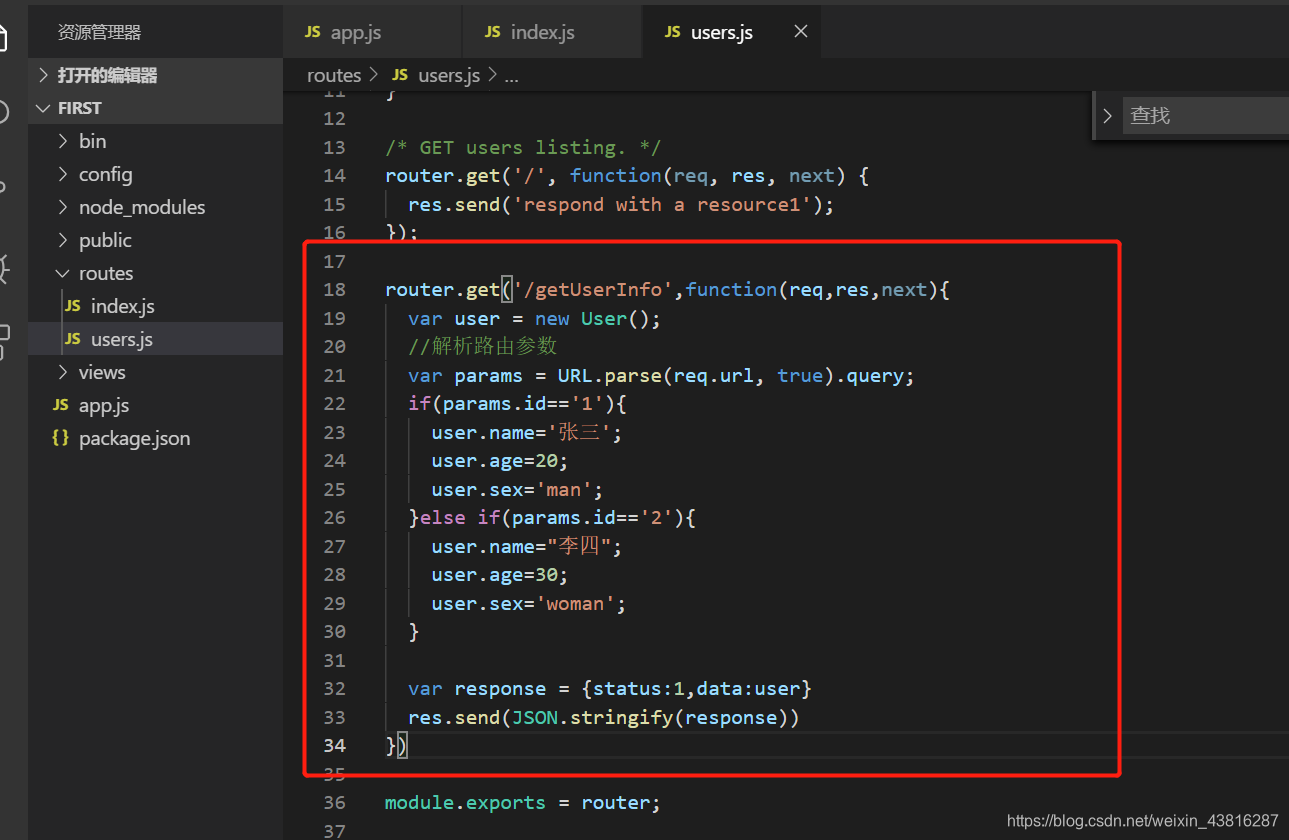
Task: Expand the public folder
Action: (x=155, y=240)
